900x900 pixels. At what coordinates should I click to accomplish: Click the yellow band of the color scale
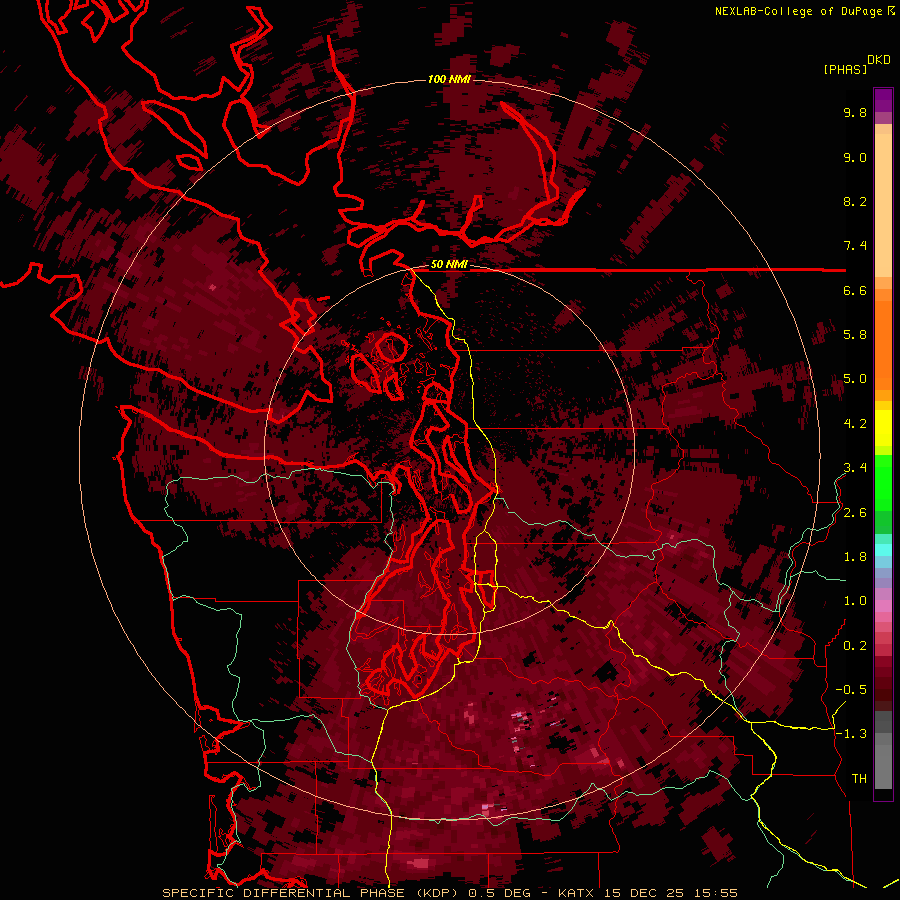(883, 428)
